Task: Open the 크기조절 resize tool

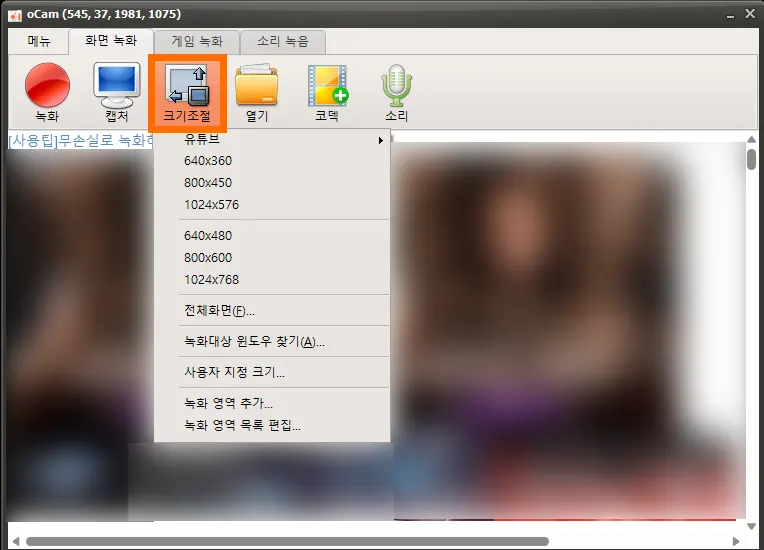Action: tap(188, 94)
